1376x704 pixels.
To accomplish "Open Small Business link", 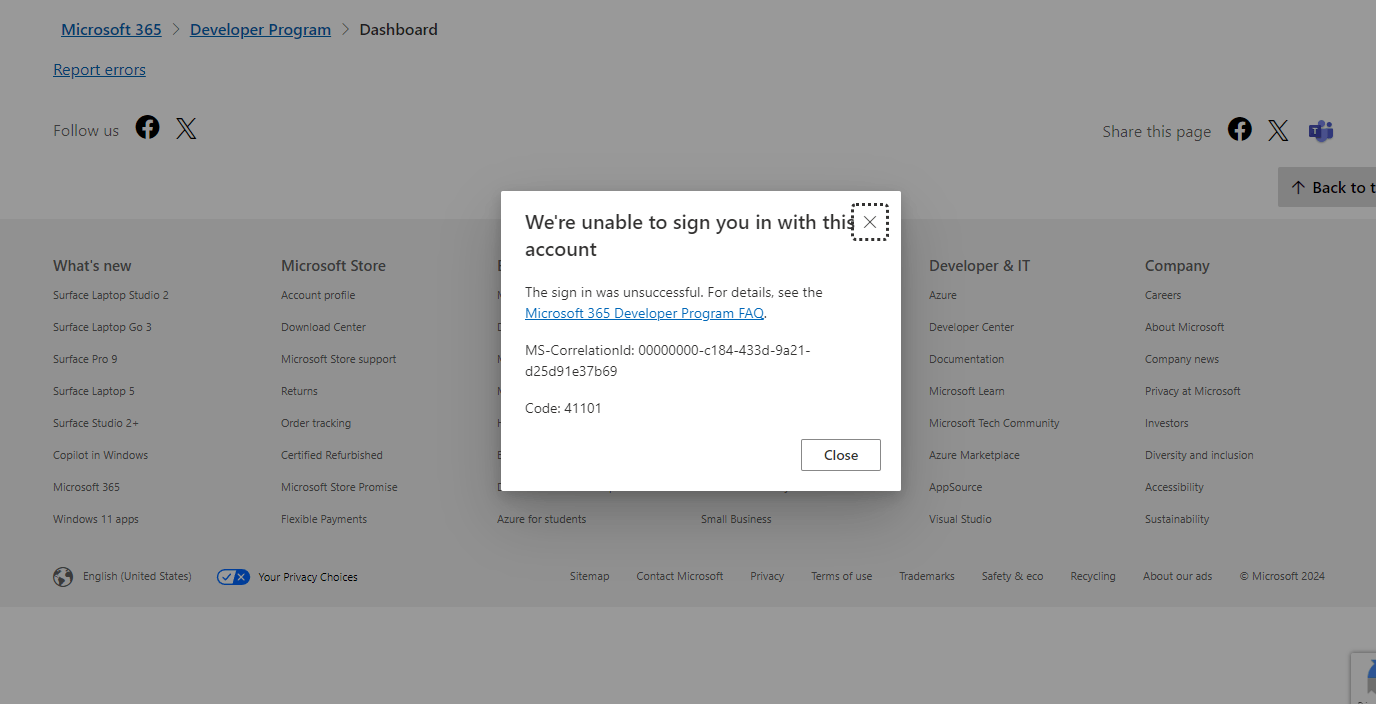I will coord(736,519).
